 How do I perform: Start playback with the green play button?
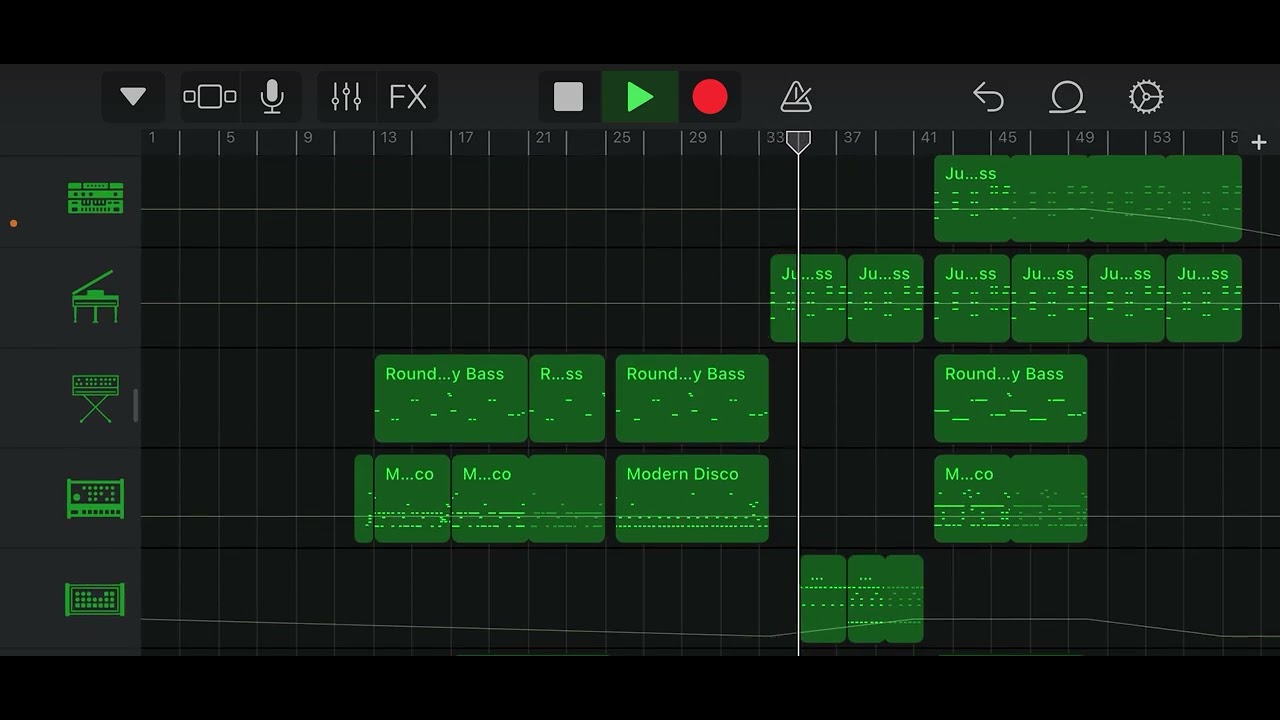640,97
